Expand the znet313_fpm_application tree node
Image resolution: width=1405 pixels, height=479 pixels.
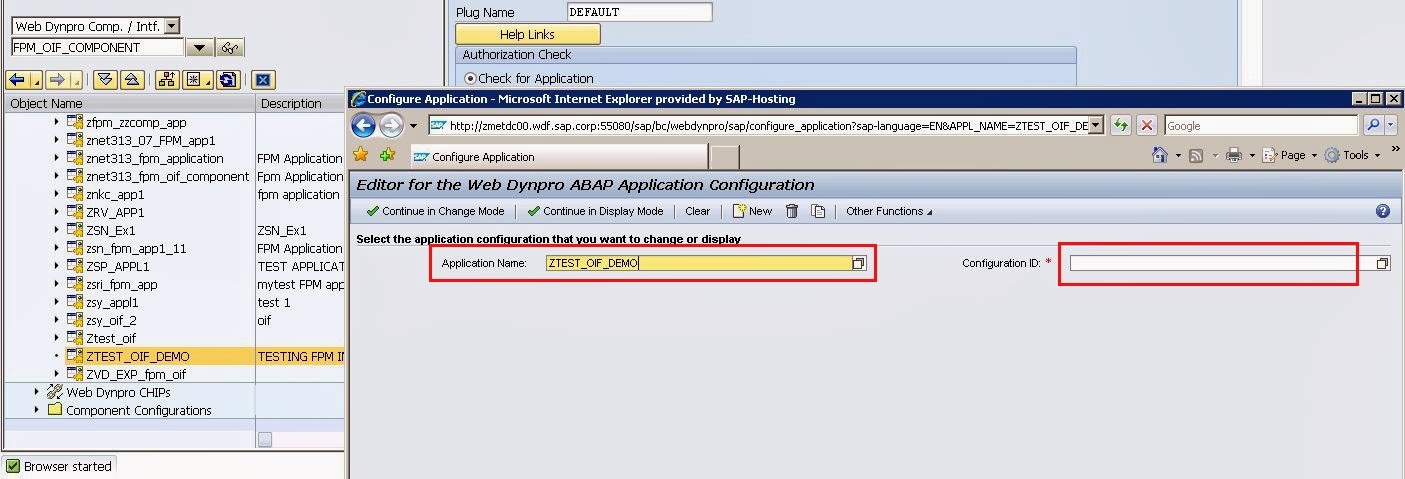[x=57, y=158]
